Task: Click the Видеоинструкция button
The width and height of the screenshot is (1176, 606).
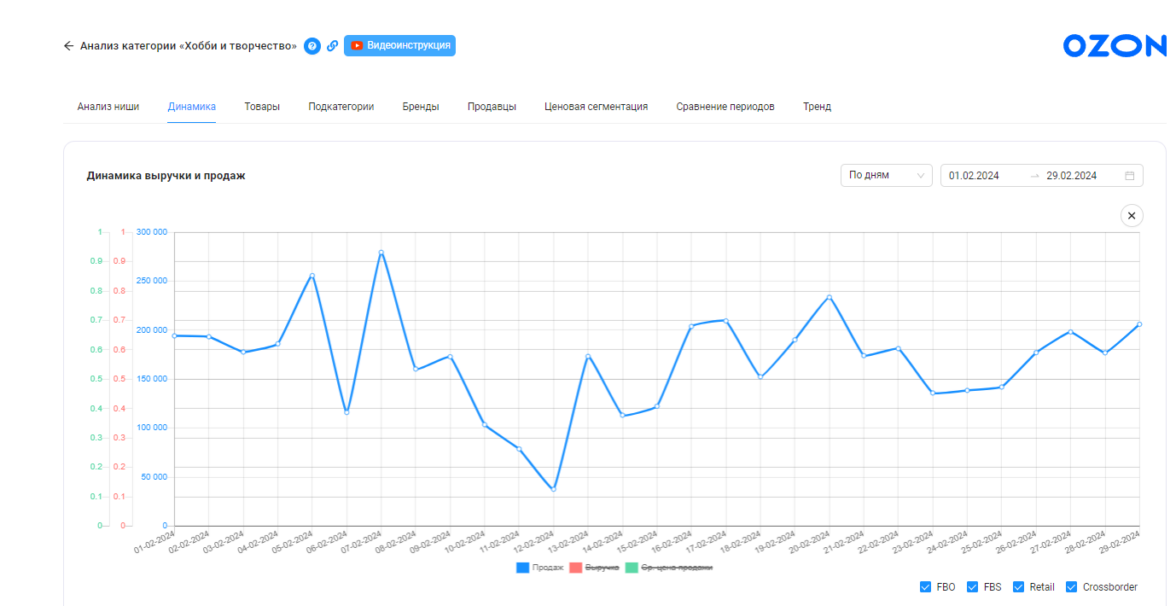Action: click(400, 46)
